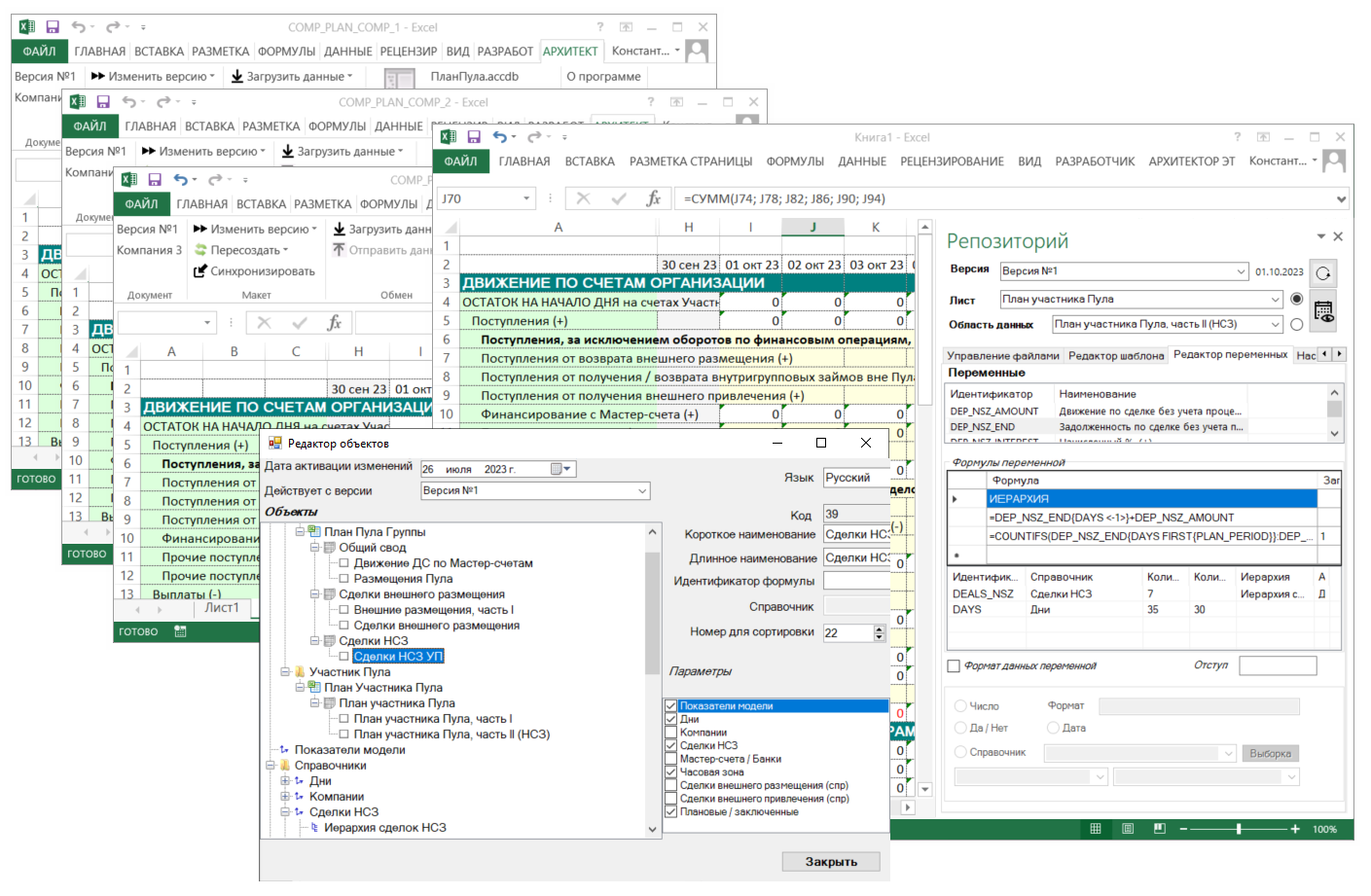Click the Закрыть button in Редактор объектов

(x=831, y=862)
